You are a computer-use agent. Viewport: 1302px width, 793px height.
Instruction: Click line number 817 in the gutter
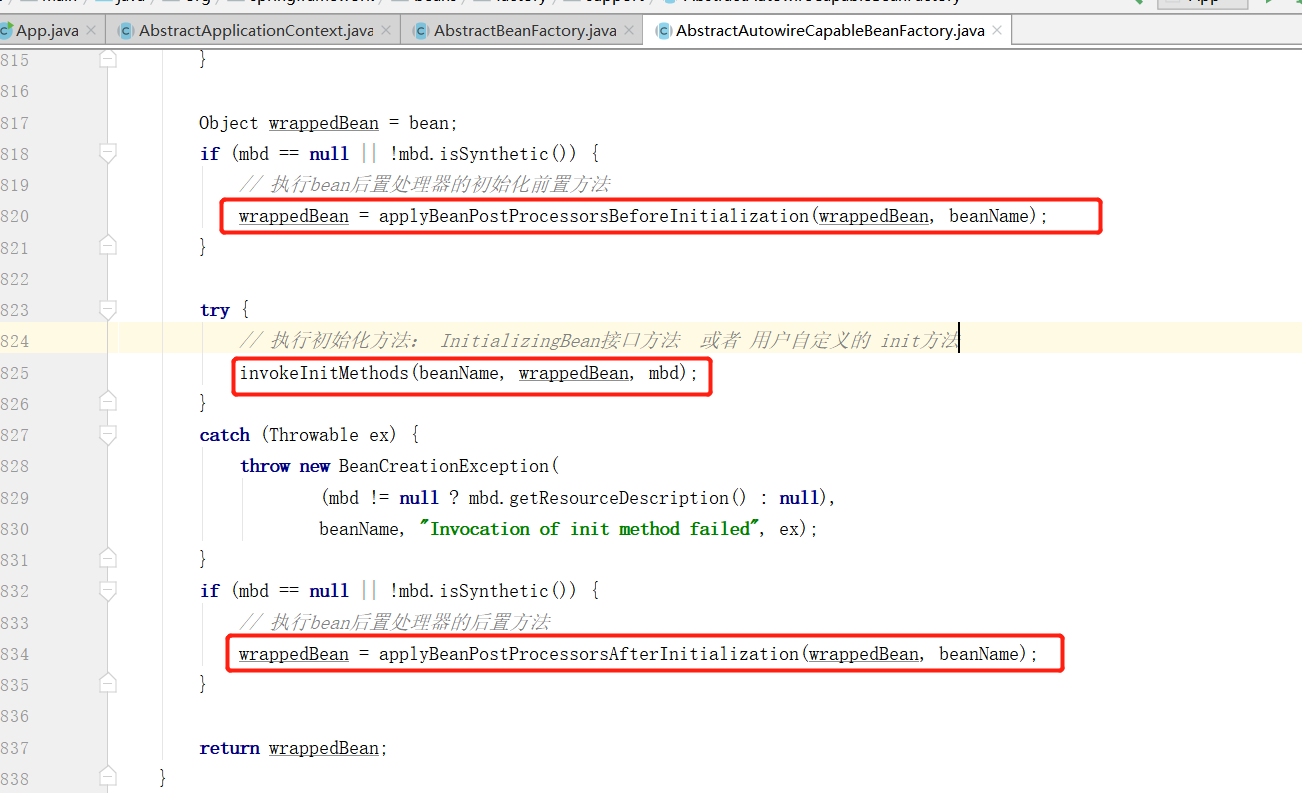tap(15, 123)
